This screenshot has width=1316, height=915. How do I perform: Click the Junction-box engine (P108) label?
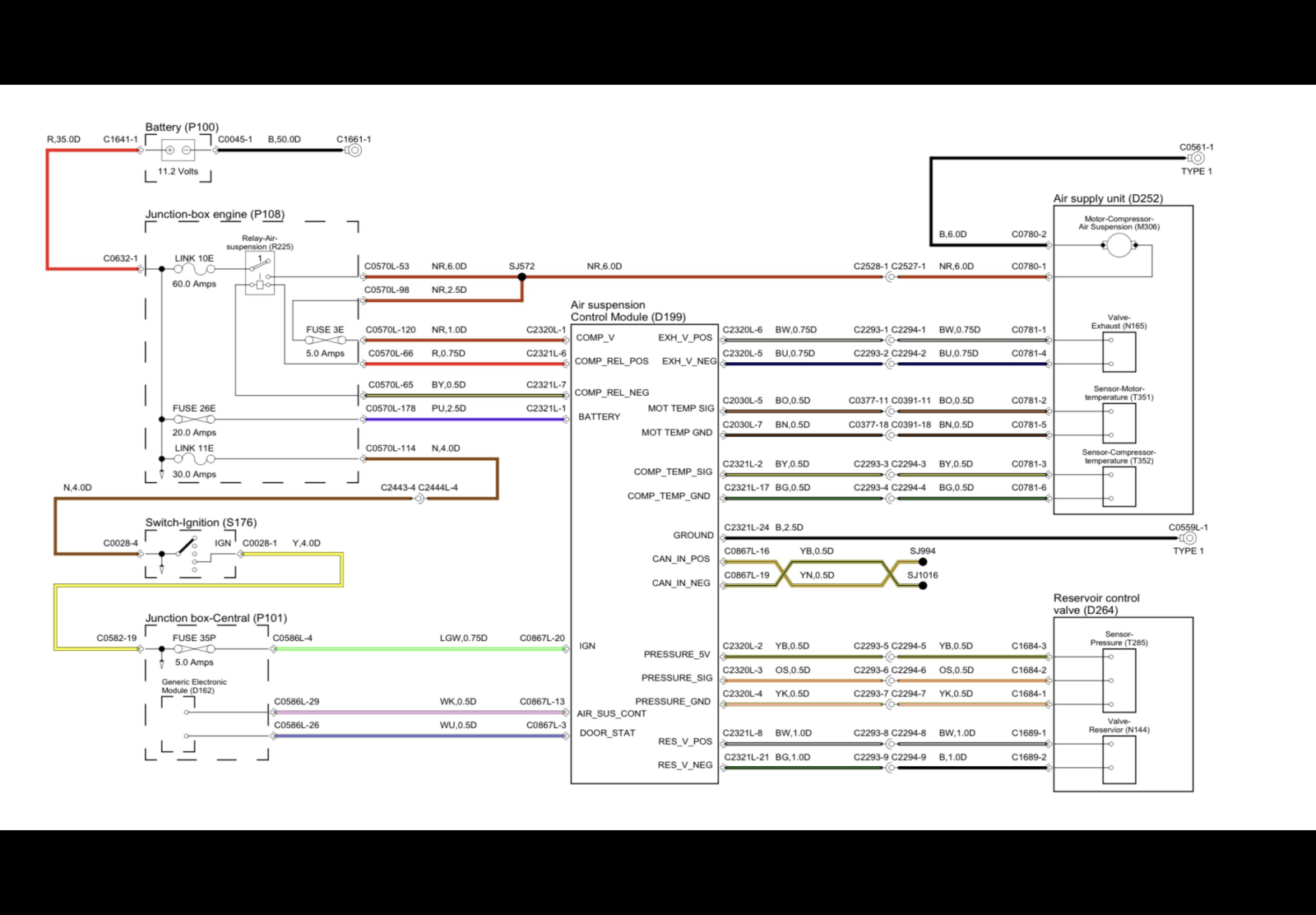tap(215, 214)
